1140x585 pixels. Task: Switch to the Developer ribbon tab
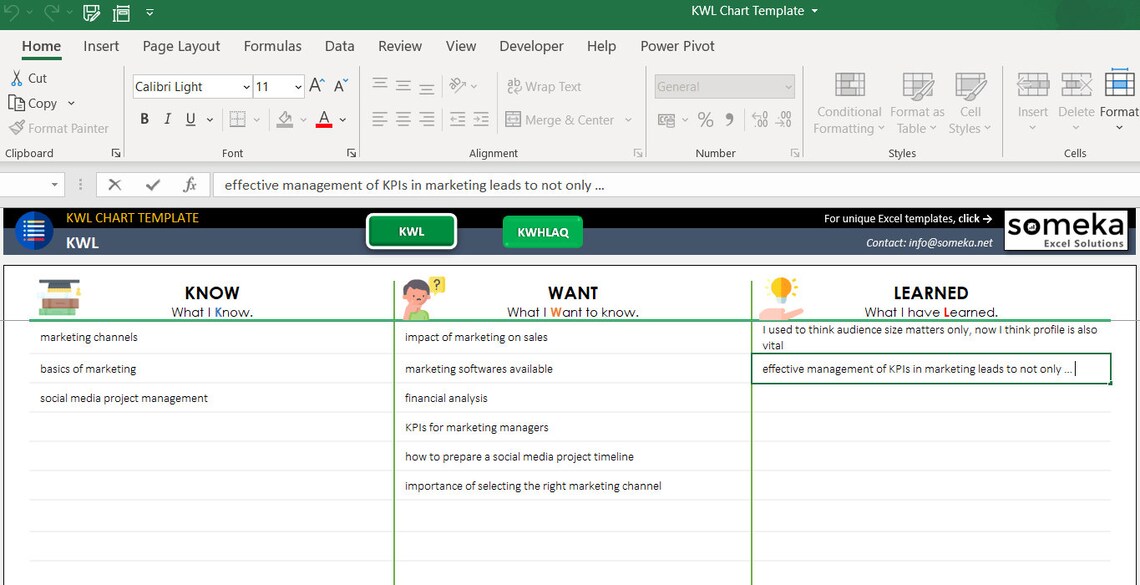tap(531, 46)
